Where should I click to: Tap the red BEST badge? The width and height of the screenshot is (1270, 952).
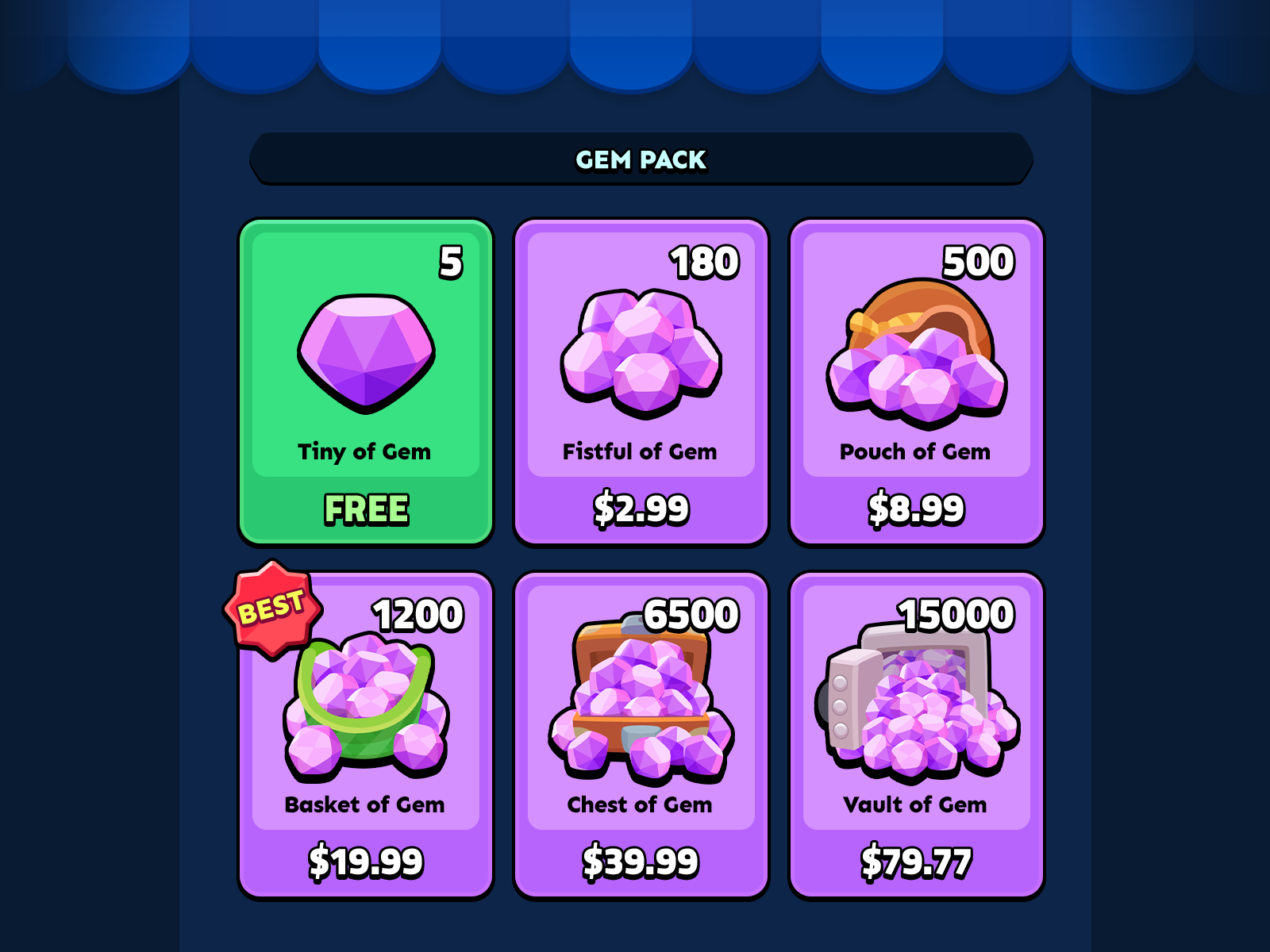pyautogui.click(x=272, y=609)
